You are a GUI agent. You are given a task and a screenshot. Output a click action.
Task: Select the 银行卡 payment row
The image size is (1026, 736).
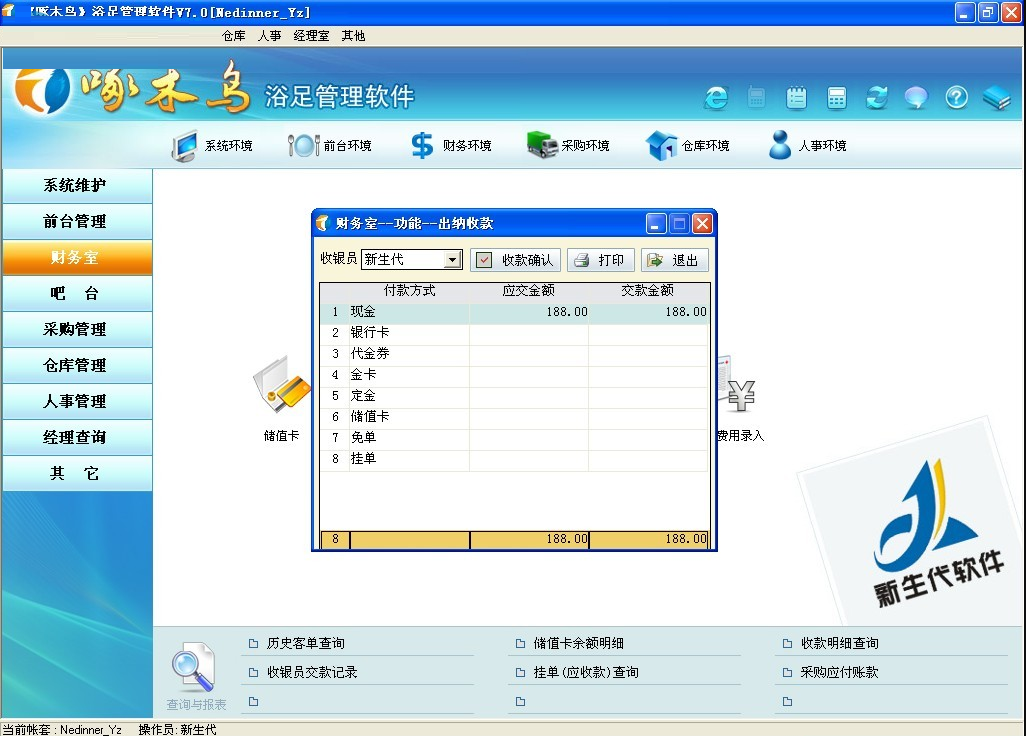408,333
